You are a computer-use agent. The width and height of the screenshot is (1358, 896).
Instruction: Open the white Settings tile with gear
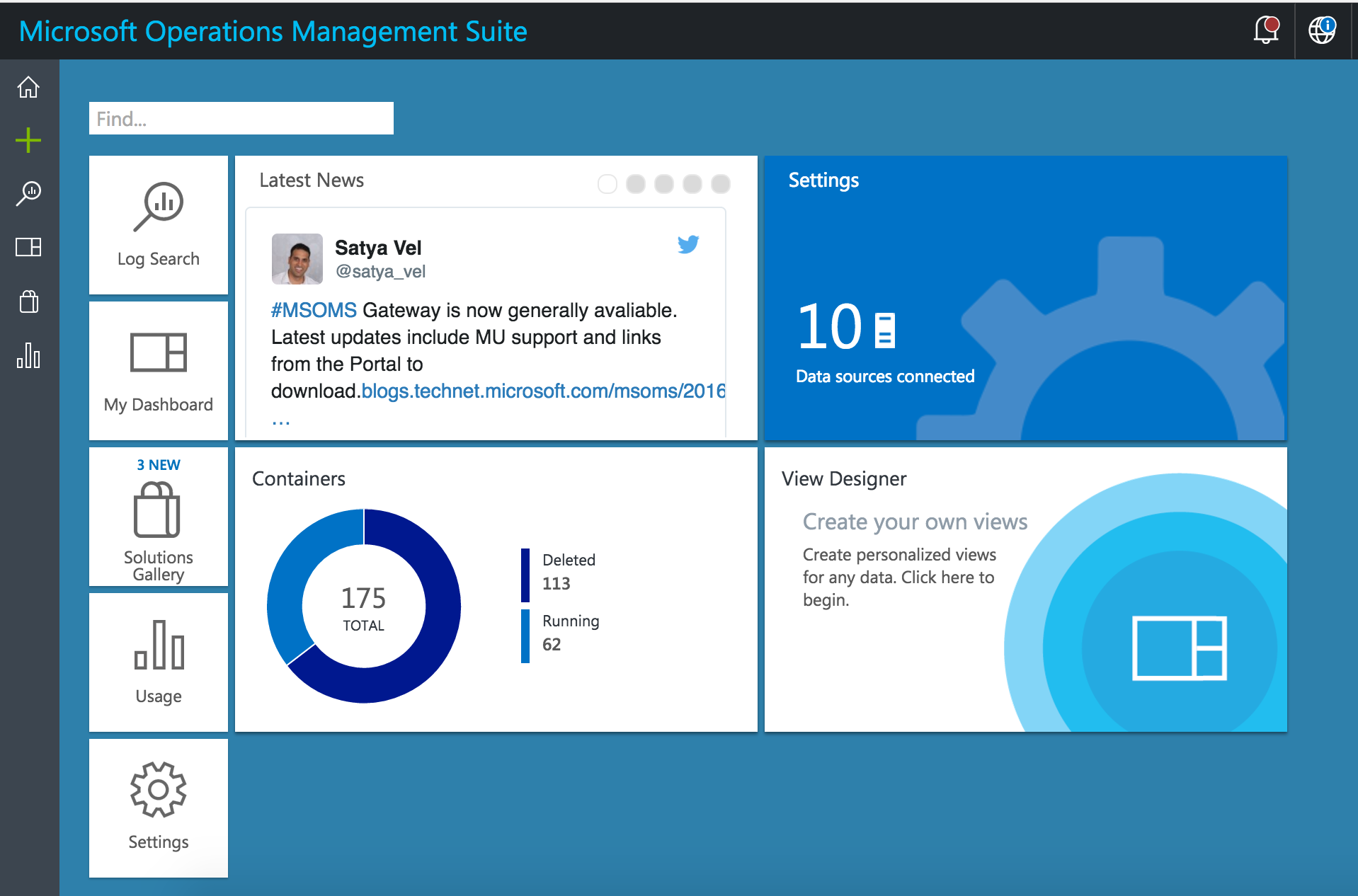tap(159, 808)
